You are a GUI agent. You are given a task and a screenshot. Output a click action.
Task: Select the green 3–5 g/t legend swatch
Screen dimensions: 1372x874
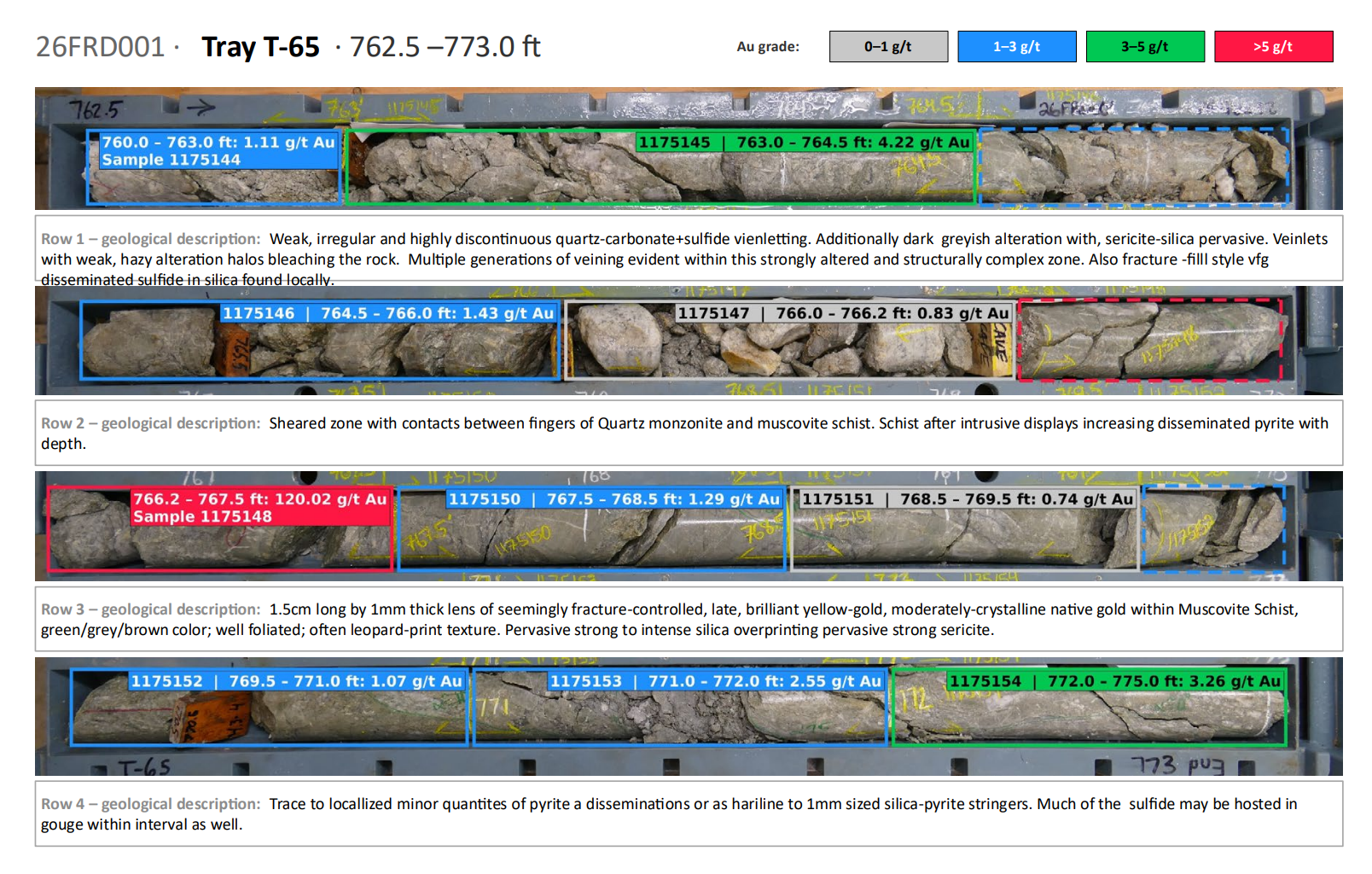[1145, 47]
